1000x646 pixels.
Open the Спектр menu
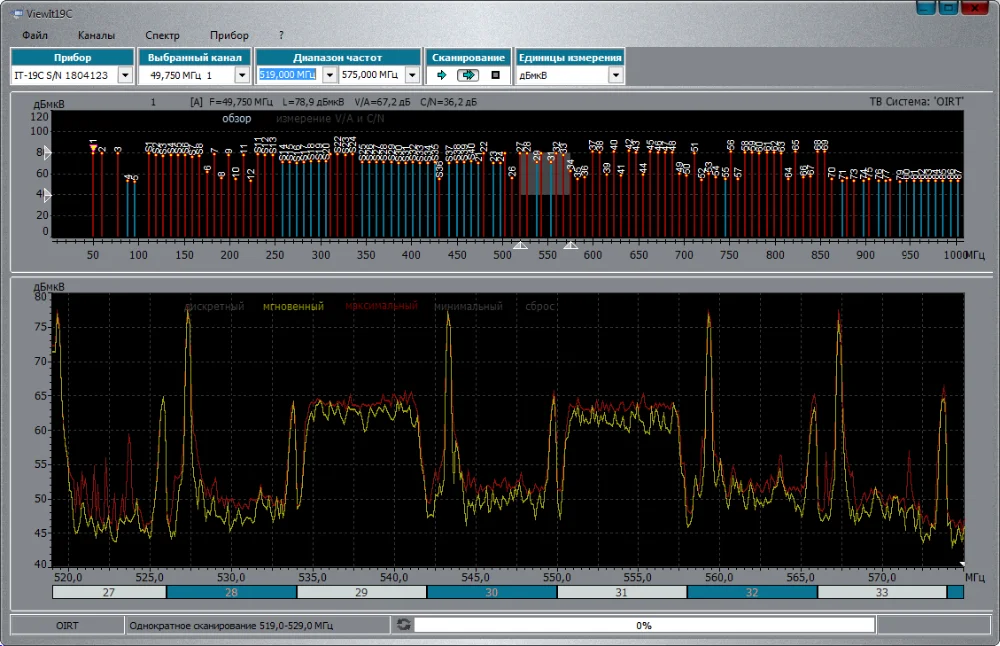[x=162, y=35]
